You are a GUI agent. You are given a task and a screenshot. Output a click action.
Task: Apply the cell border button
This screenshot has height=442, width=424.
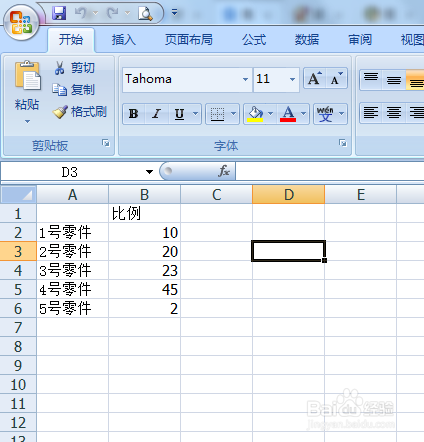pyautogui.click(x=217, y=114)
